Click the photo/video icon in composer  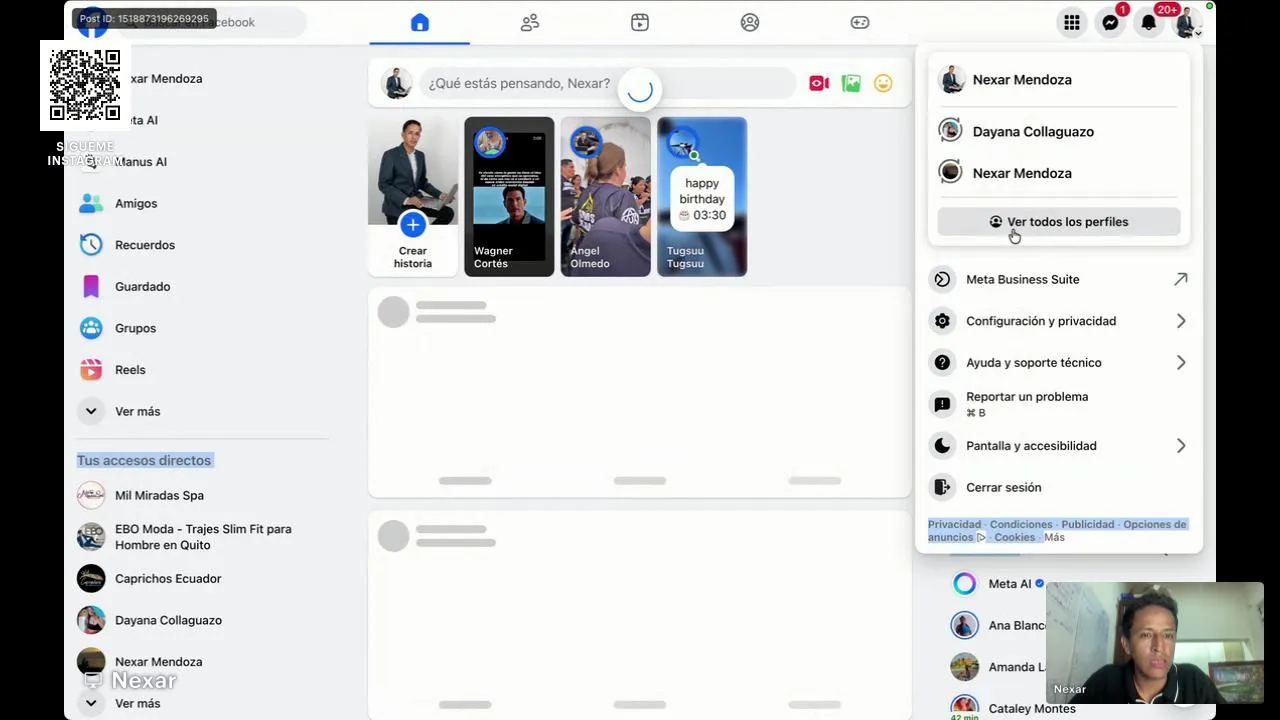click(851, 83)
